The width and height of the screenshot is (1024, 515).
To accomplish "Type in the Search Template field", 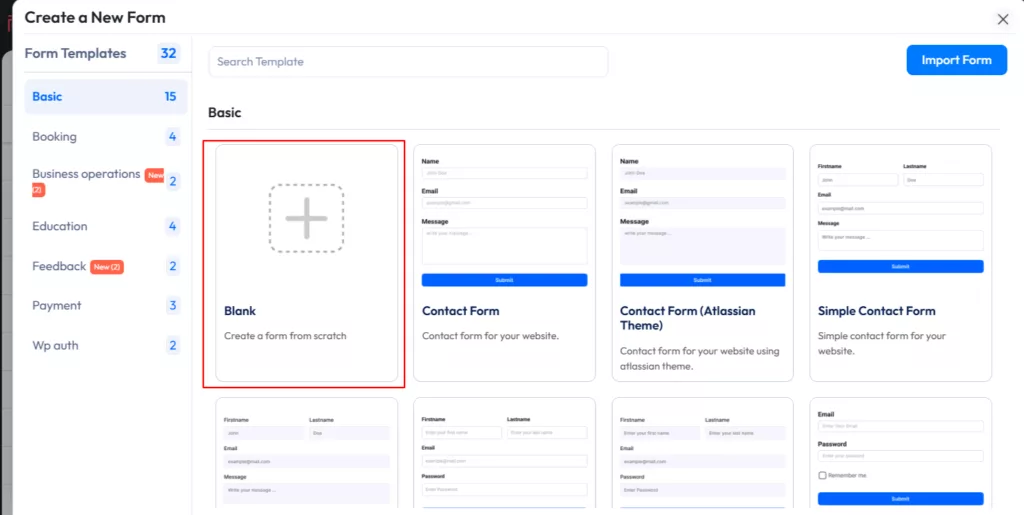I will tap(408, 62).
